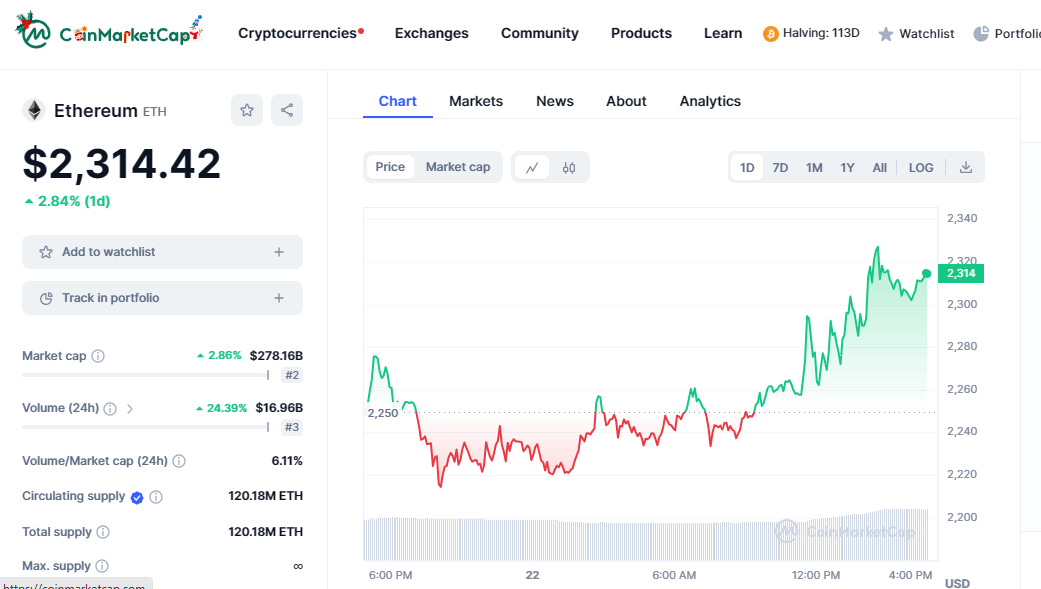
Task: Set chart range to All
Action: click(x=880, y=167)
